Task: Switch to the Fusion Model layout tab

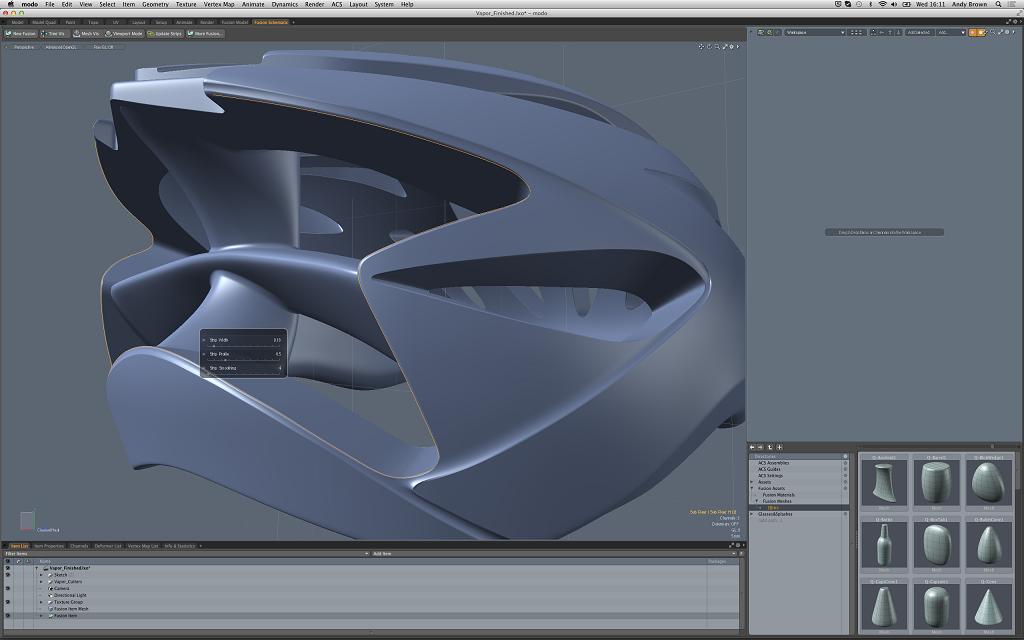Action: [x=235, y=21]
